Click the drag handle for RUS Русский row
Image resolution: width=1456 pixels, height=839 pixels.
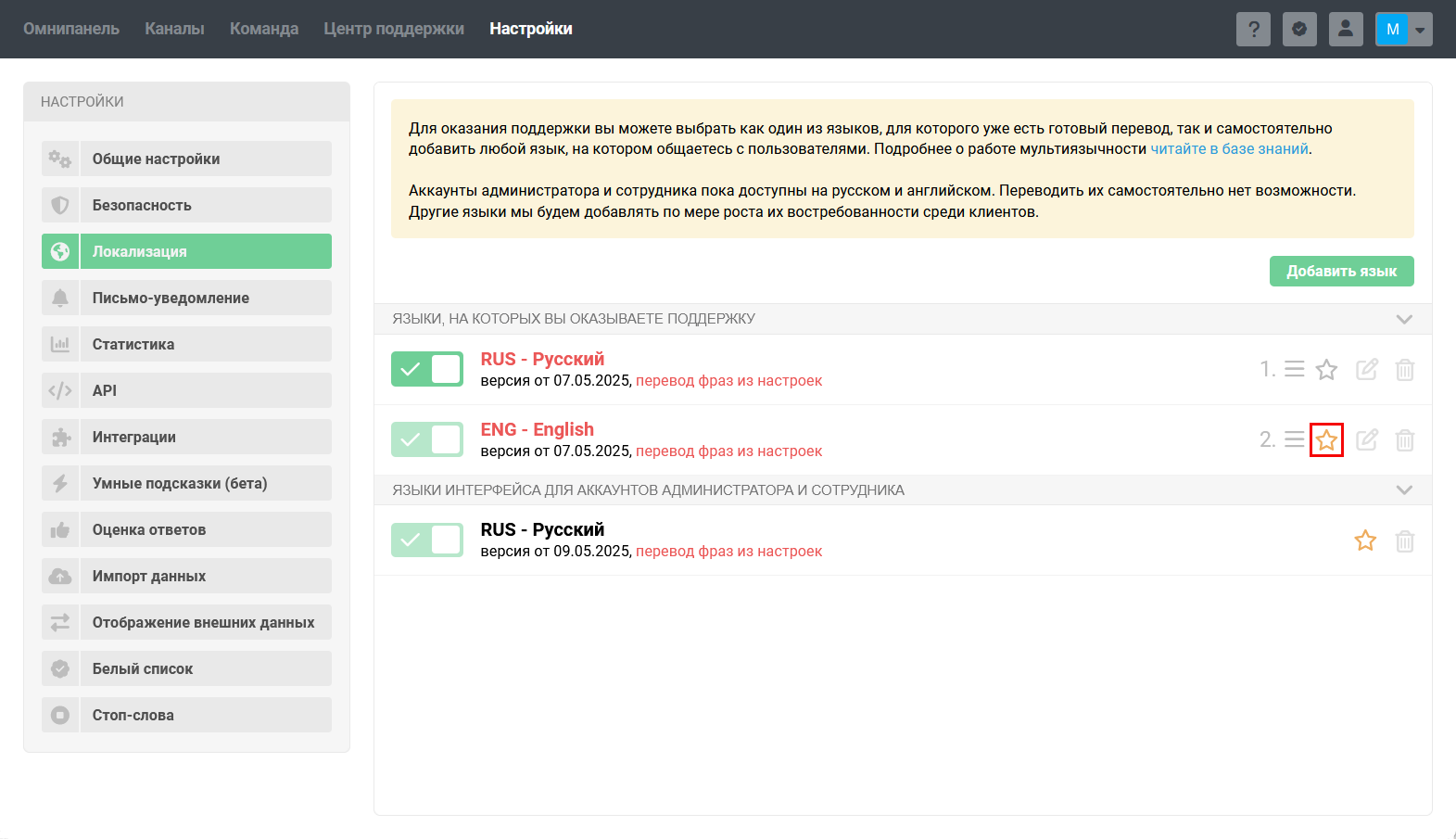click(1295, 370)
